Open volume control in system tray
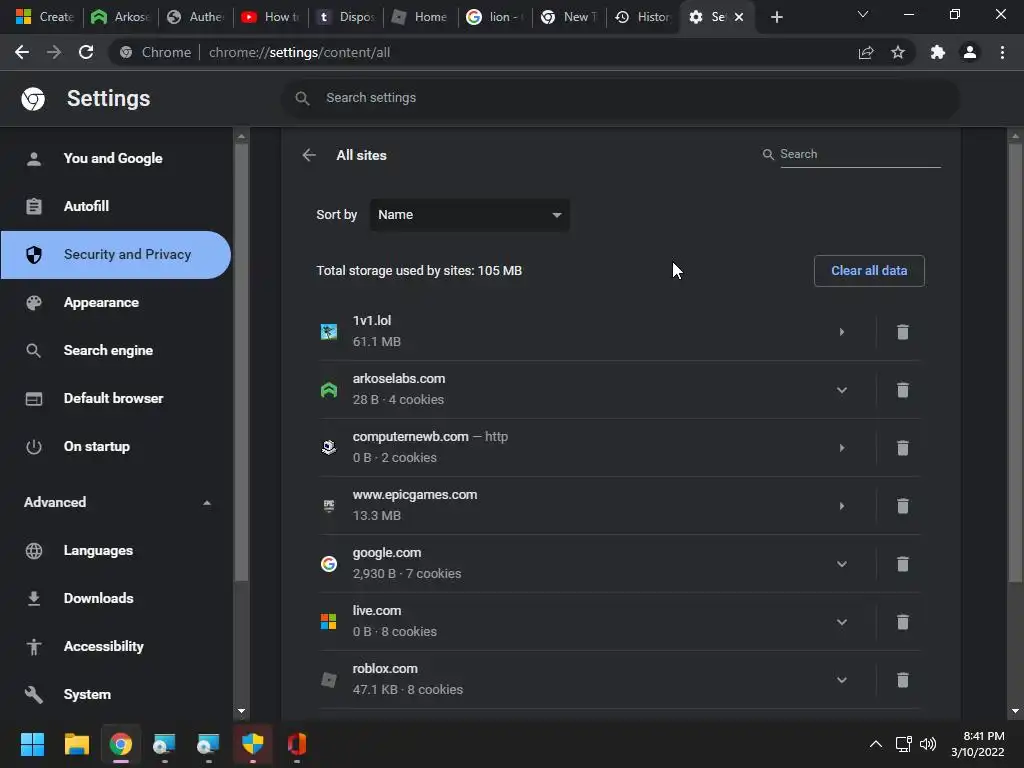Viewport: 1024px width, 768px height. (928, 744)
